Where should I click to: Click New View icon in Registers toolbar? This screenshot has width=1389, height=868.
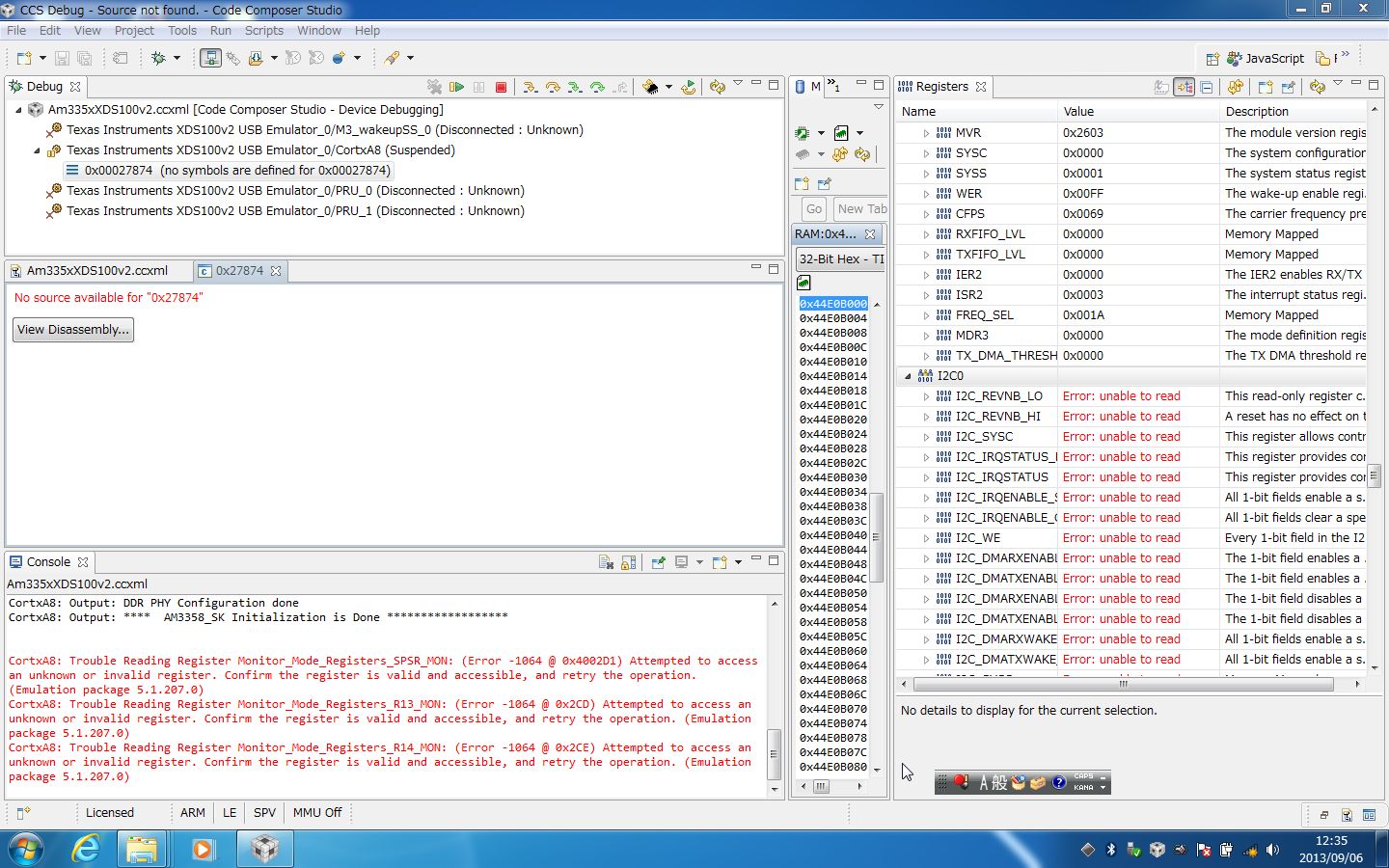point(1266,87)
